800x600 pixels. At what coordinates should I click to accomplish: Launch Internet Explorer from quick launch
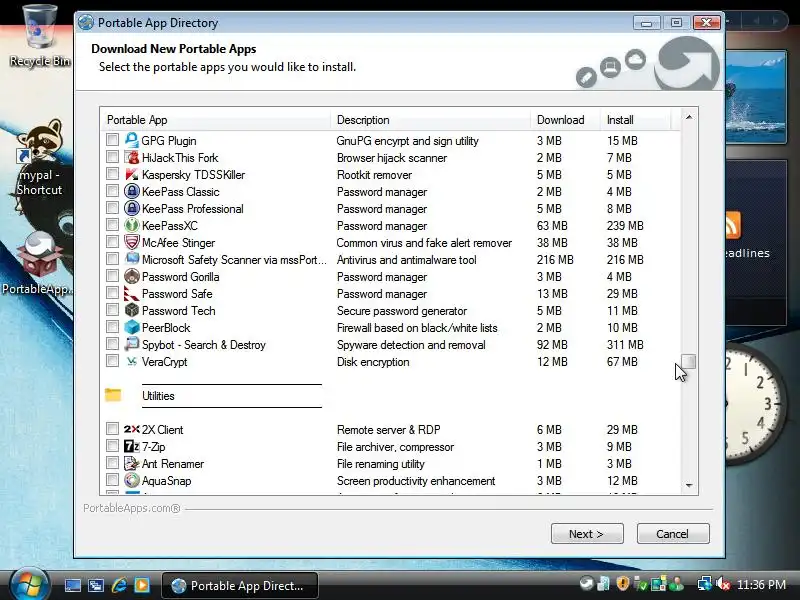coord(119,585)
